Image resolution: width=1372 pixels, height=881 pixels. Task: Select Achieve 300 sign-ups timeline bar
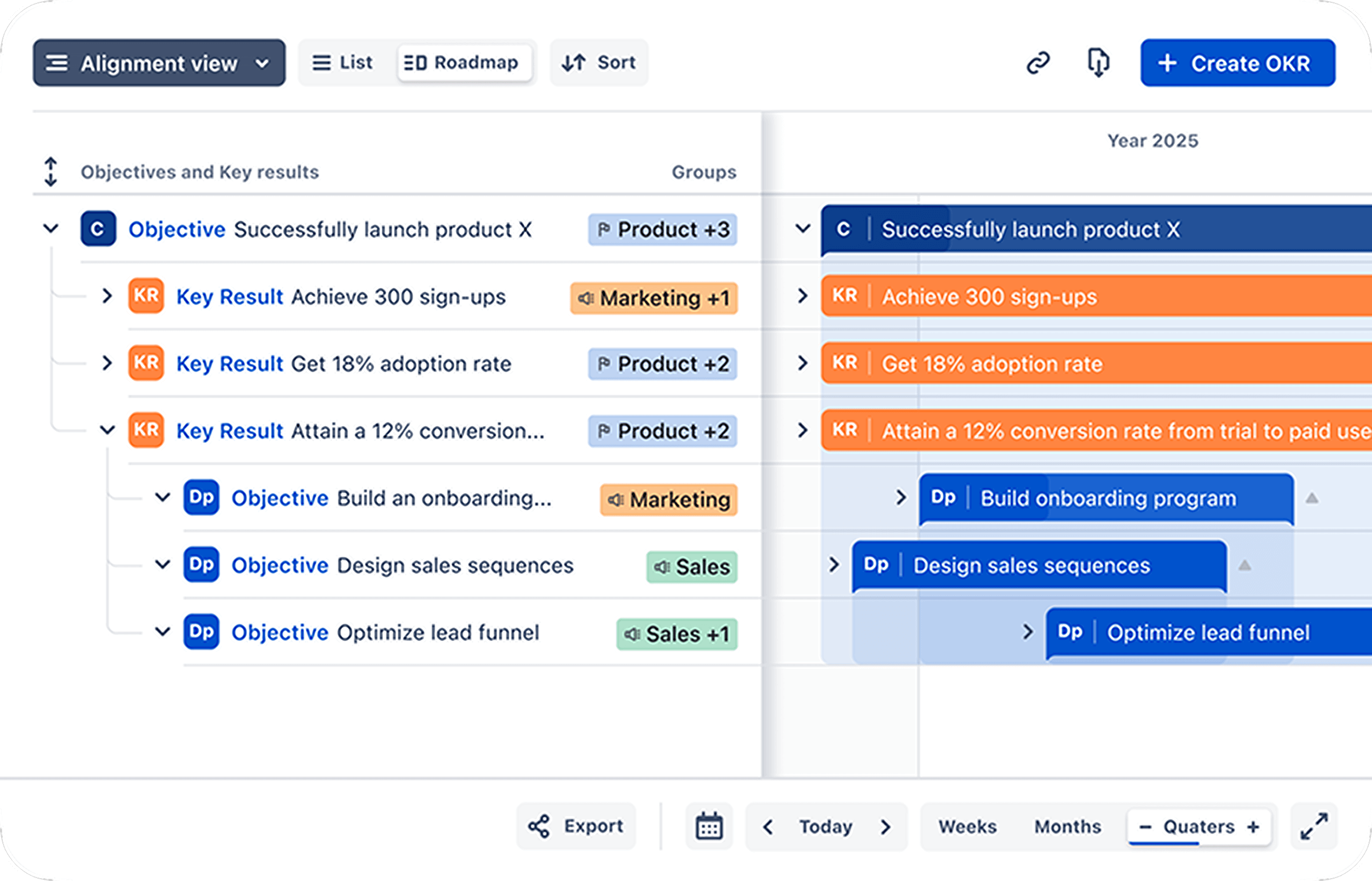[x=1096, y=296]
